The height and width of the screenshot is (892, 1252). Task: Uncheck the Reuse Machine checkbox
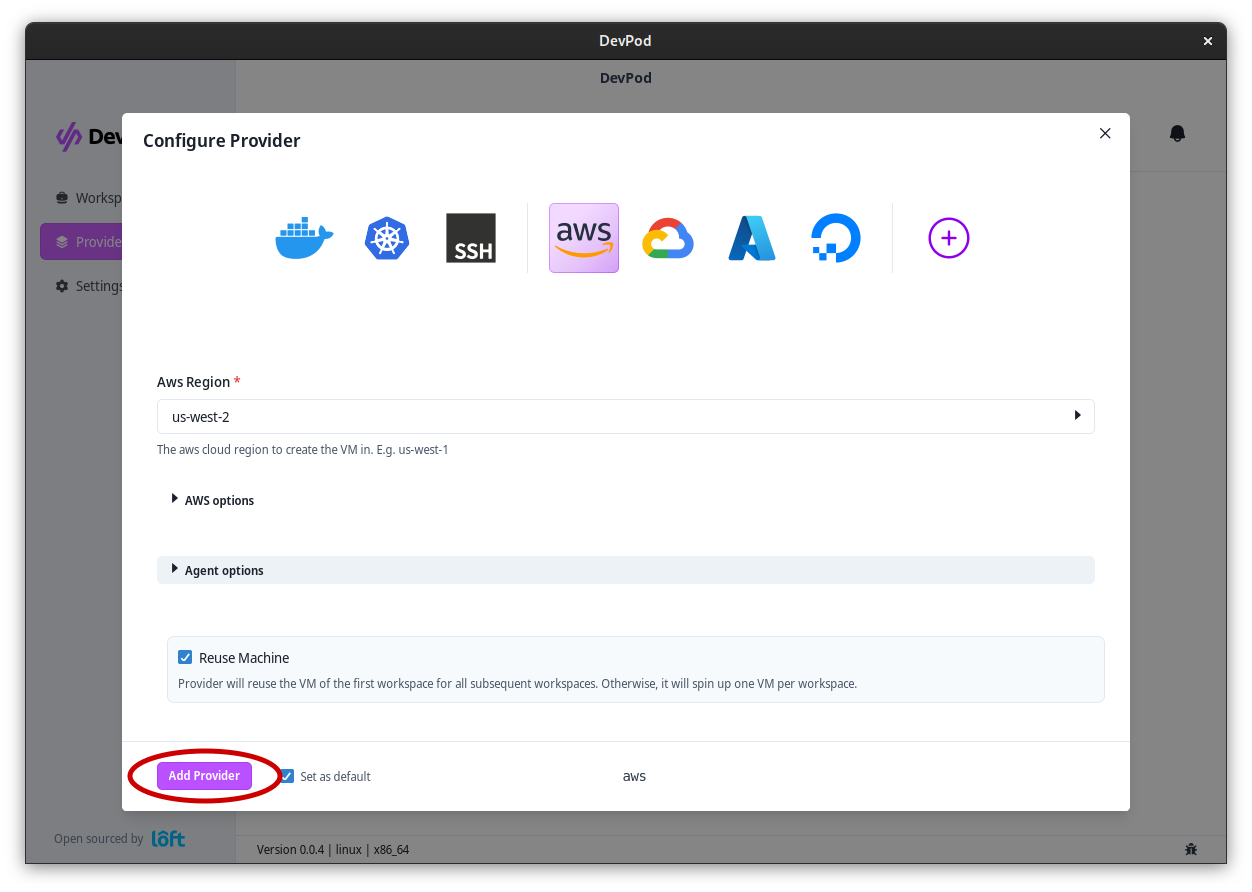(x=185, y=657)
